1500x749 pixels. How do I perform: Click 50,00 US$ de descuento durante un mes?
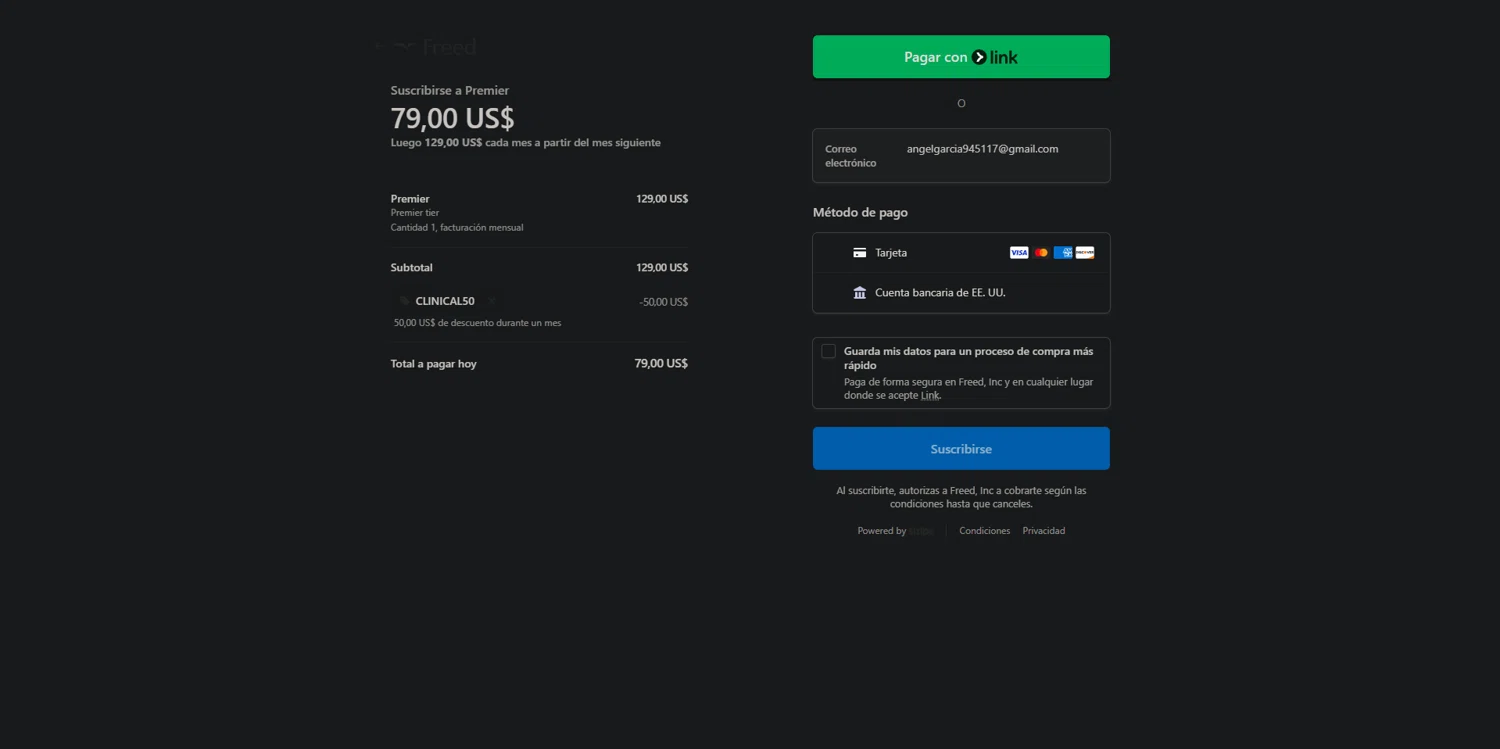(478, 323)
